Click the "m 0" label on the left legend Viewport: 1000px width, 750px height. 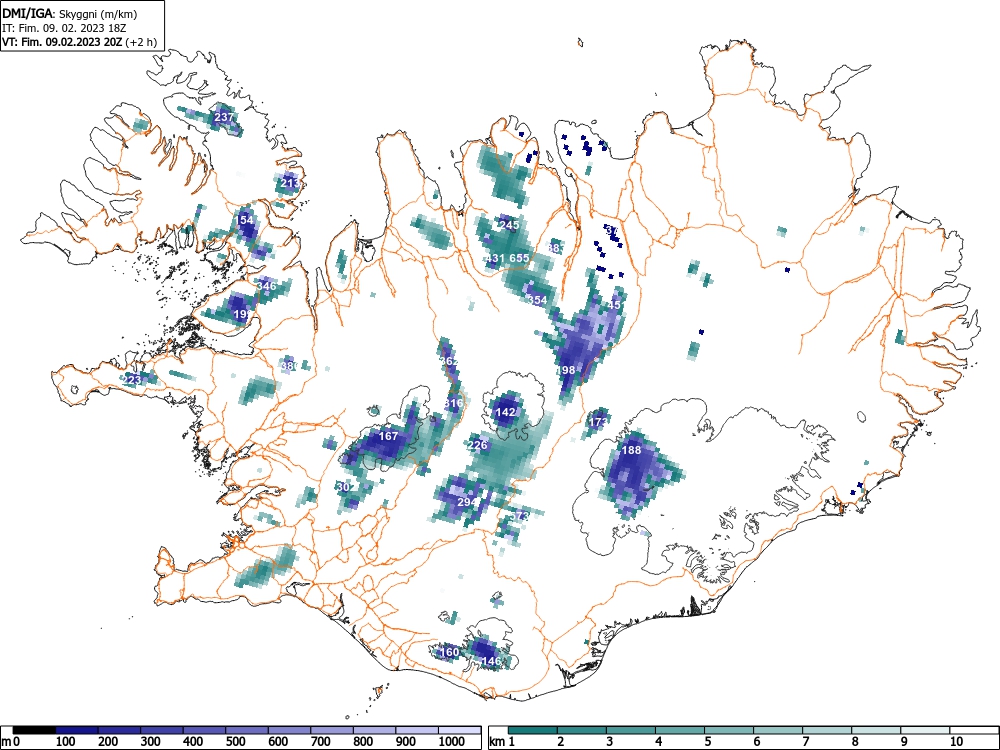tap(10, 742)
